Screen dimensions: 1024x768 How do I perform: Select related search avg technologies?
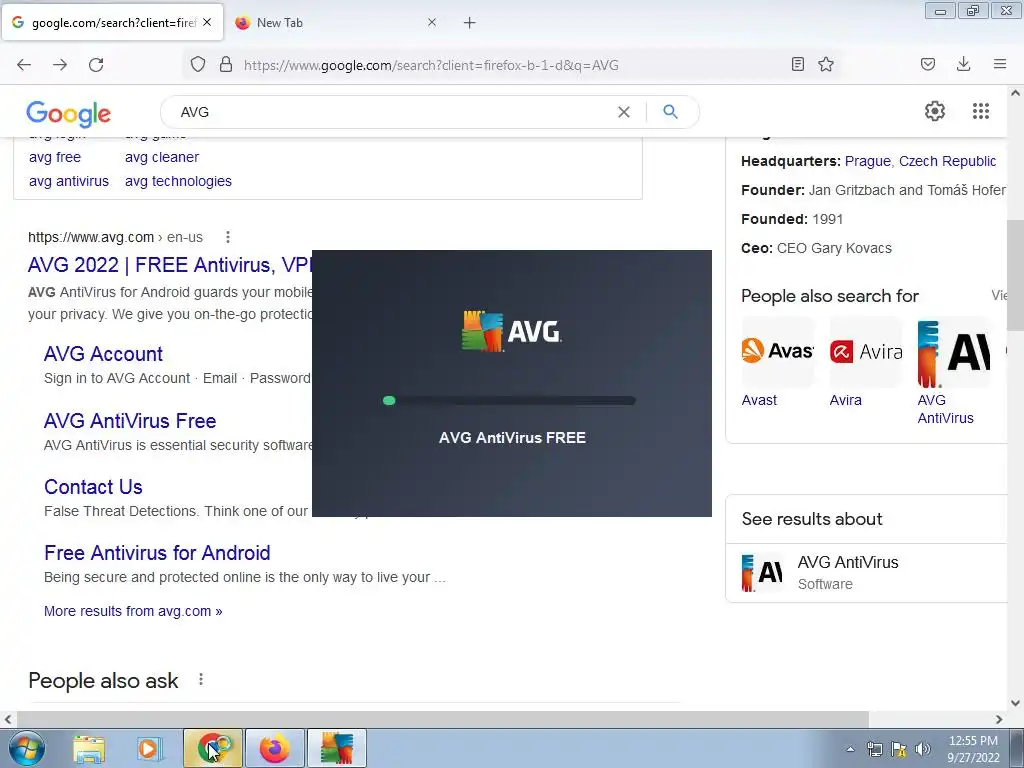click(178, 182)
